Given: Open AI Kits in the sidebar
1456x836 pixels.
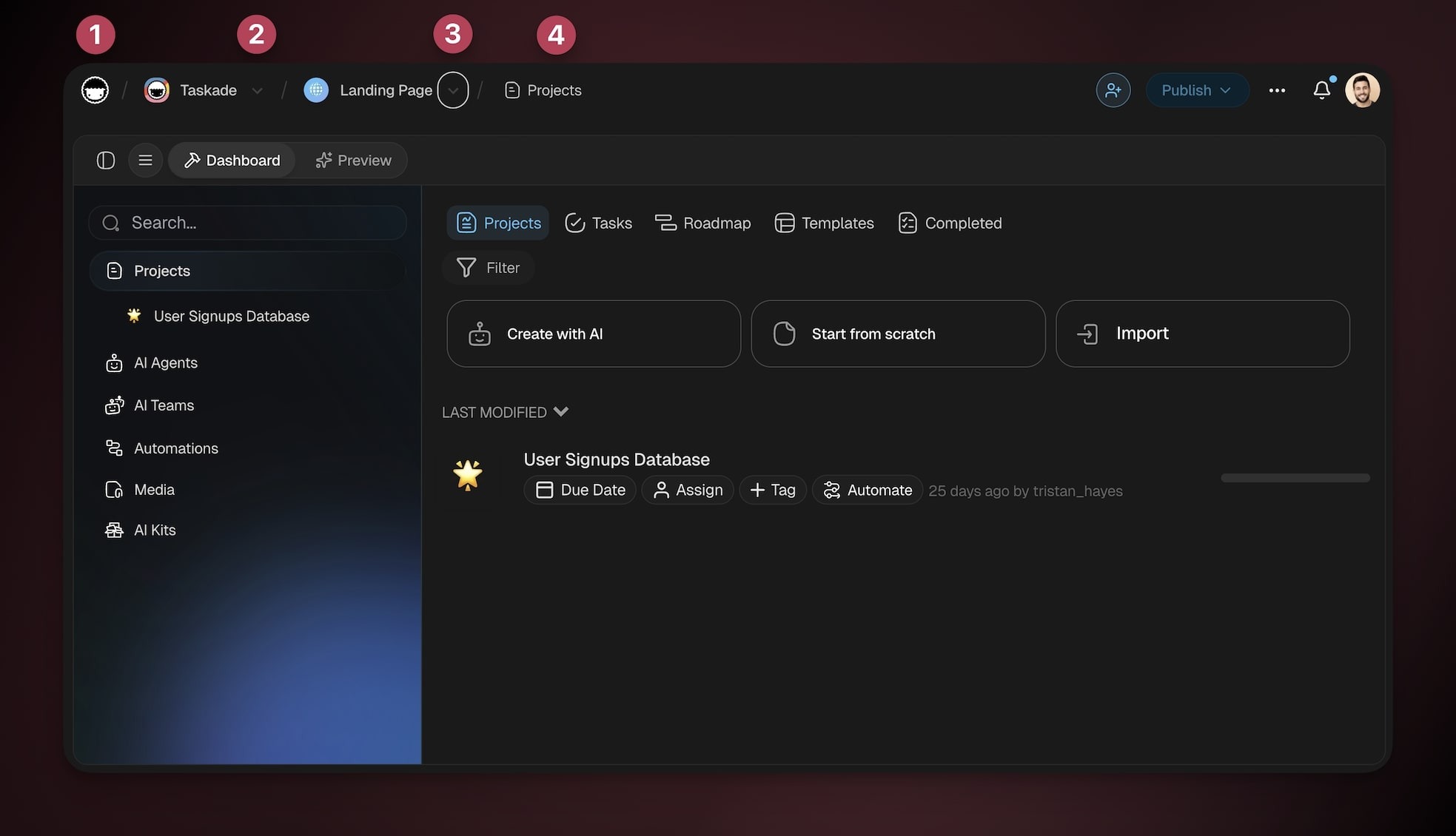Looking at the screenshot, I should (154, 530).
